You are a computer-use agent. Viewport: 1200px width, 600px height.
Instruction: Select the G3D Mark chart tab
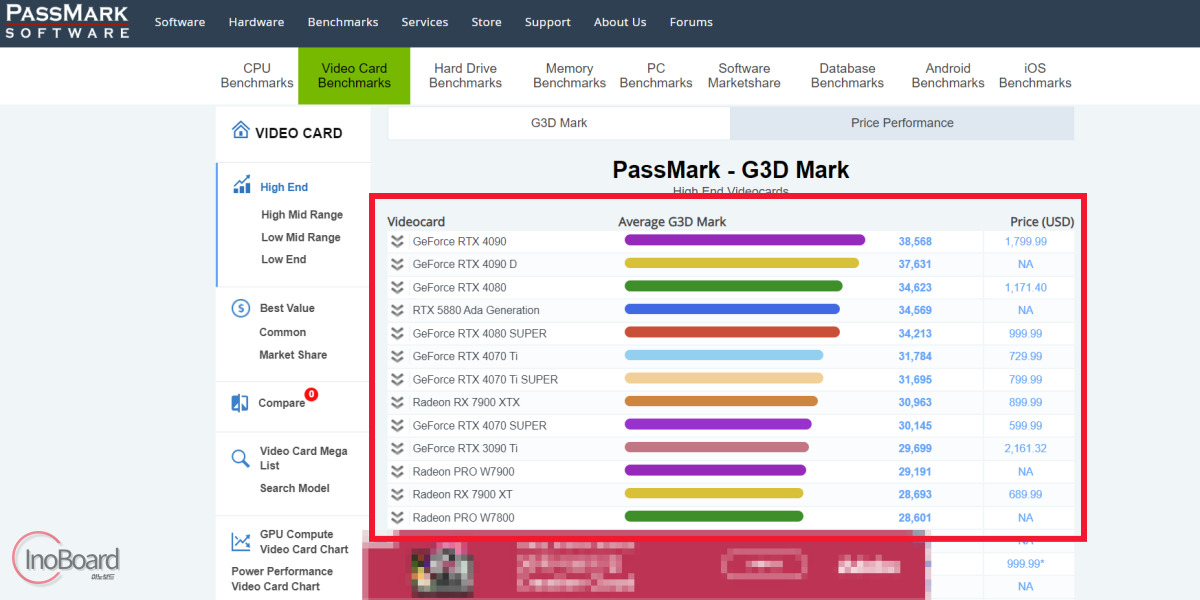[559, 123]
